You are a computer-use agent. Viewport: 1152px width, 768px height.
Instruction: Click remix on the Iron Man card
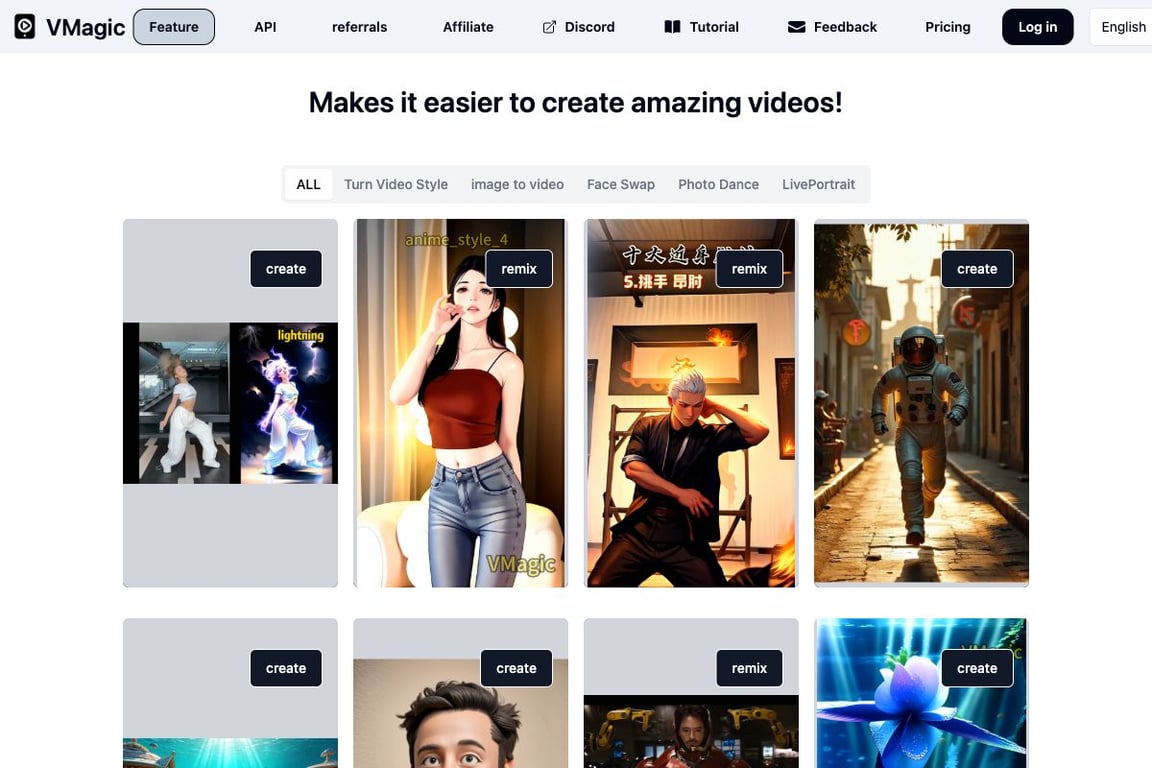pos(749,668)
